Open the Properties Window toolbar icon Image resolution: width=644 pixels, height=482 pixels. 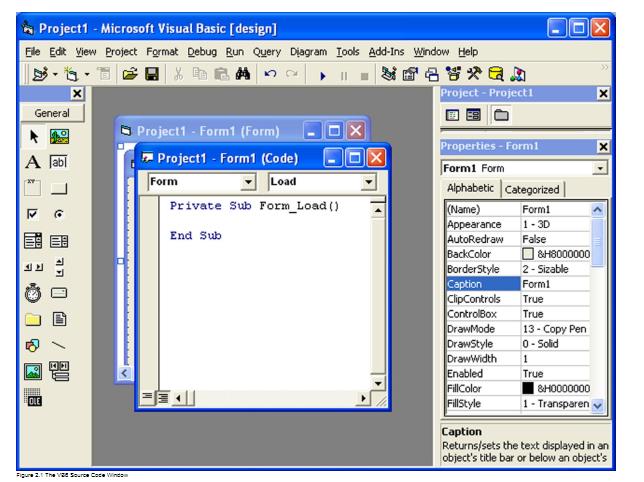coord(410,74)
